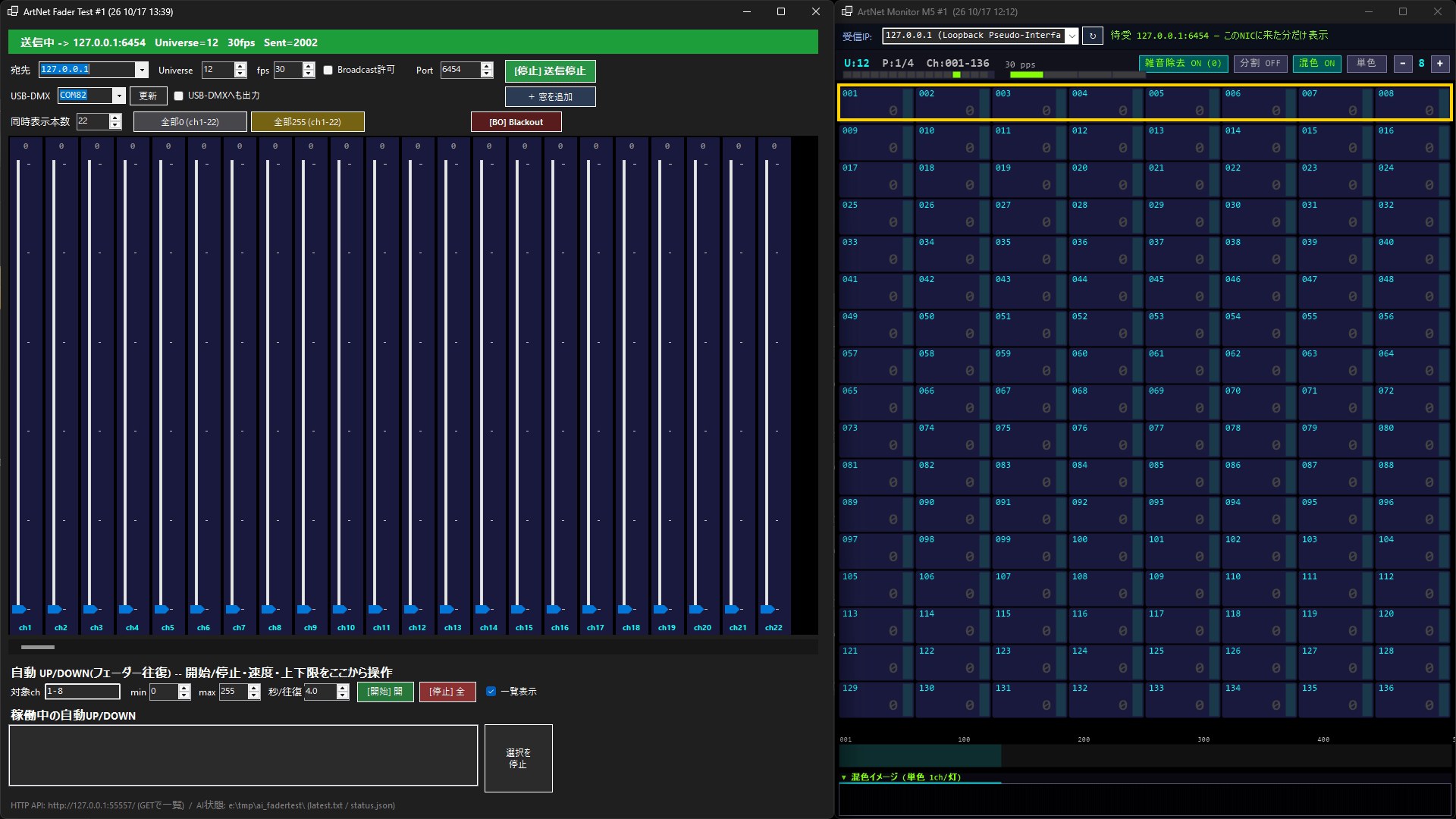Toggle 雑音除去 ON in the monitor
This screenshot has width=1456, height=819.
[x=1183, y=64]
